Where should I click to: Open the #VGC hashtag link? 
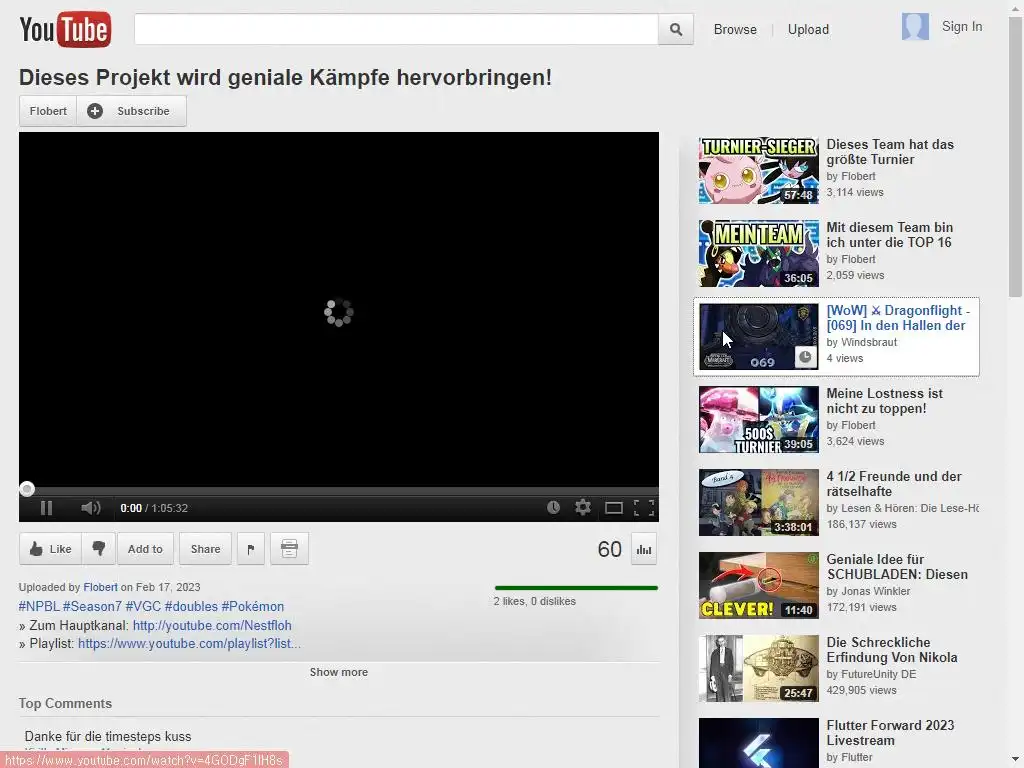pyautogui.click(x=143, y=606)
